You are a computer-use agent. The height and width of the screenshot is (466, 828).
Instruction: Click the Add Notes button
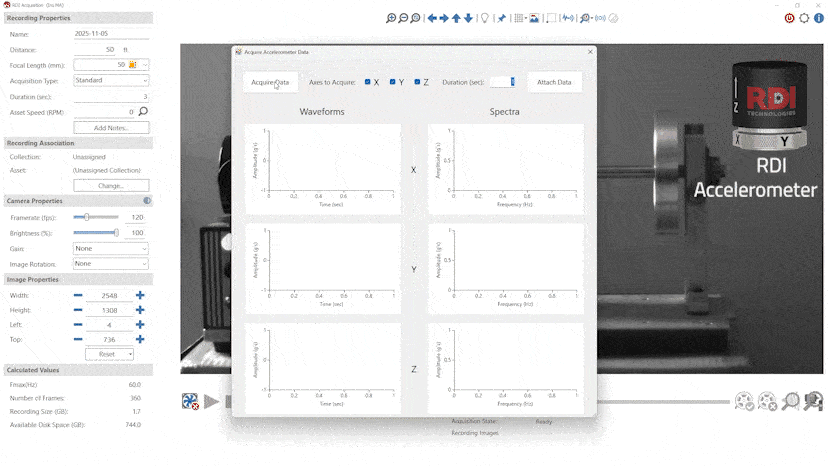[x=111, y=128]
